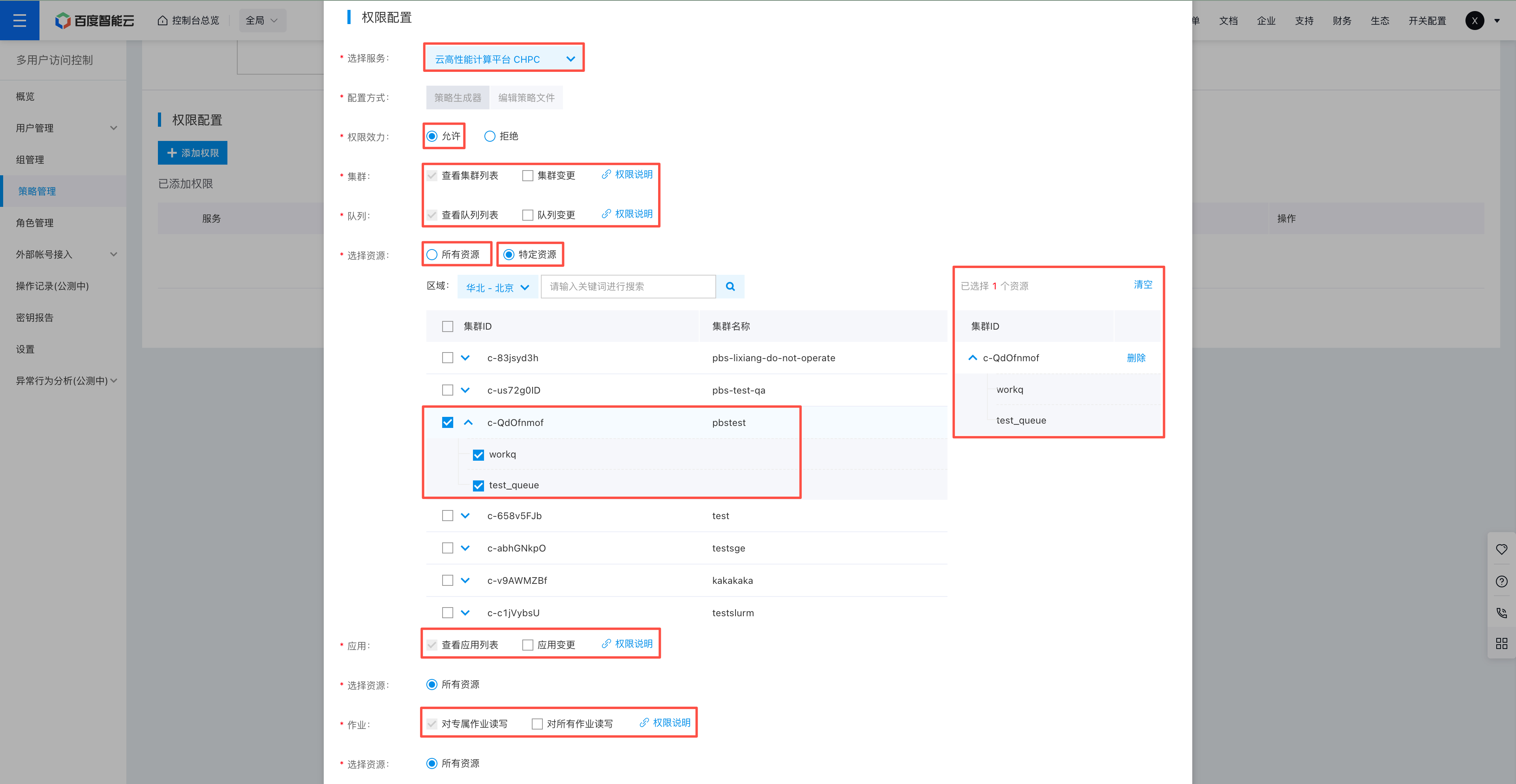
Task: Click the heart feedback icon in side toolbar
Action: [x=1501, y=549]
